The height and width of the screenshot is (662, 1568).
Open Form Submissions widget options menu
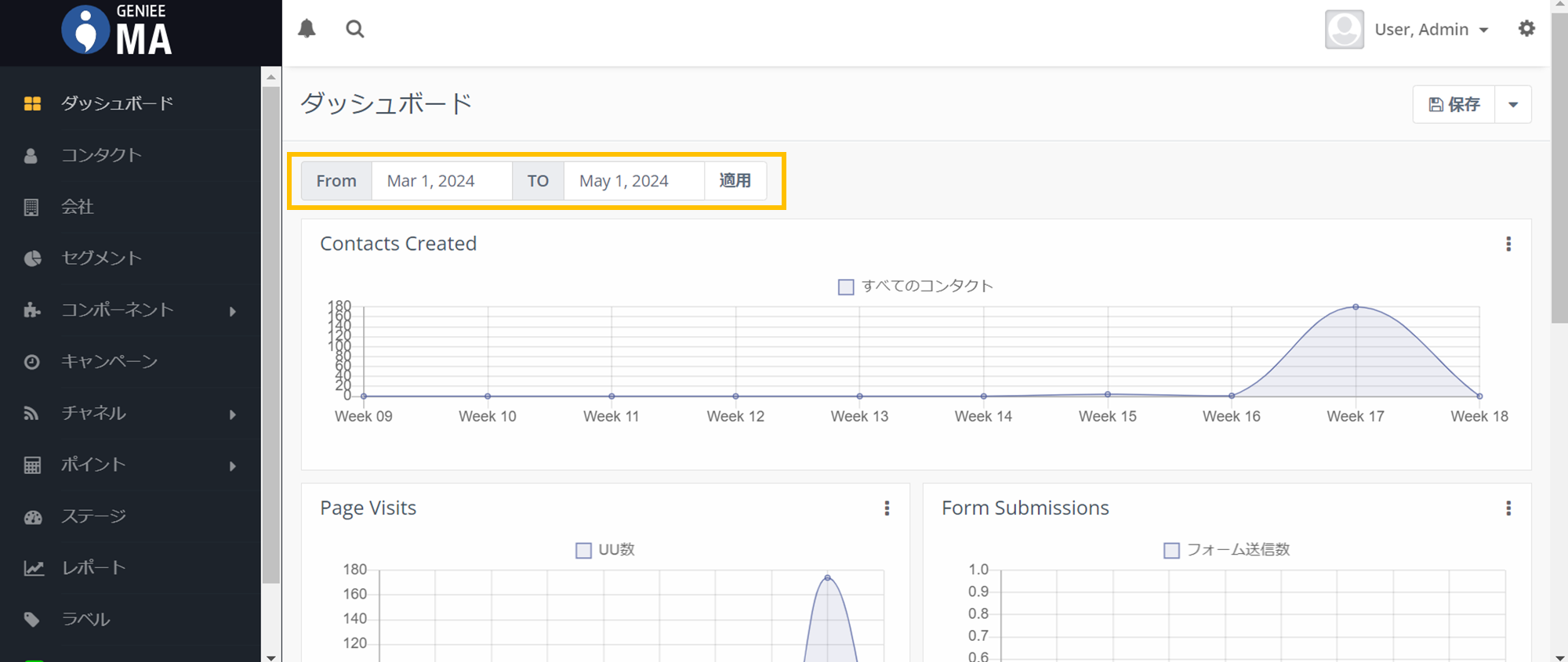(1508, 508)
